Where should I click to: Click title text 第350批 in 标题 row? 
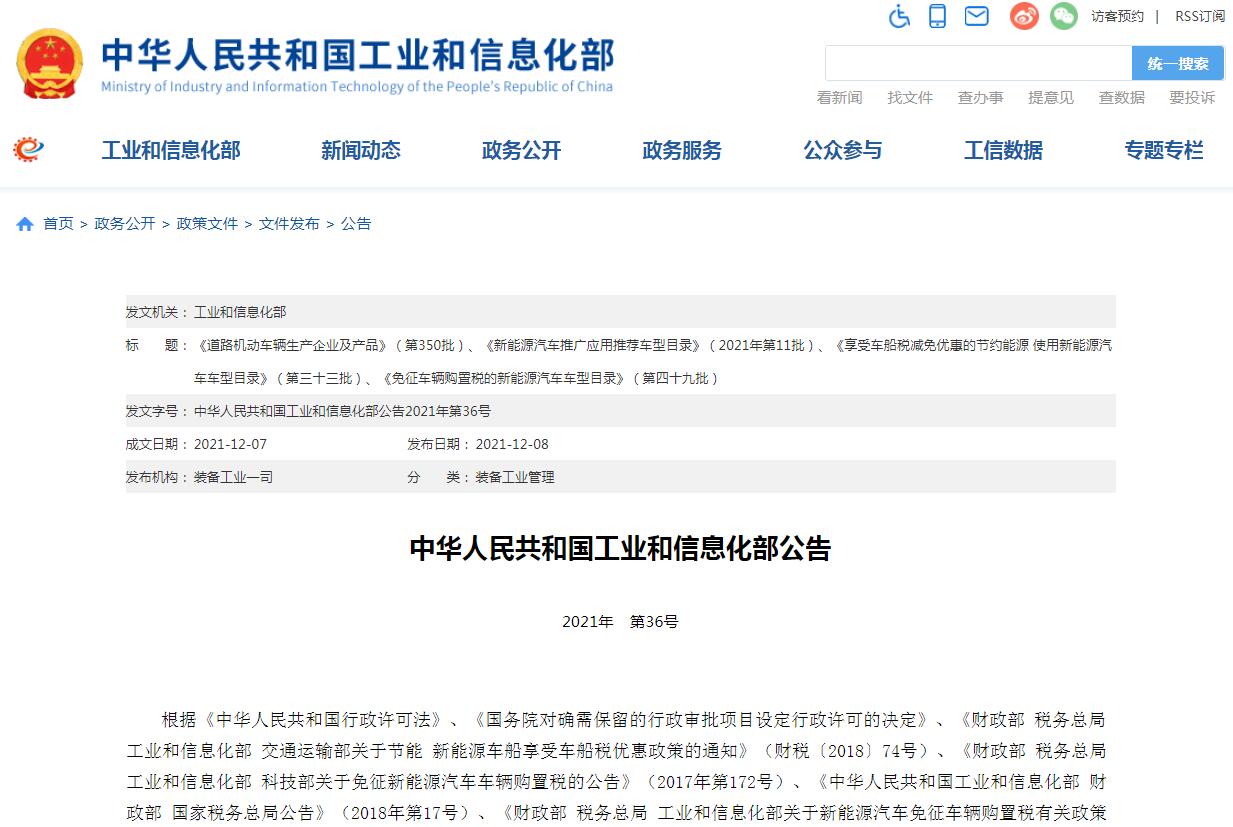pyautogui.click(x=432, y=345)
